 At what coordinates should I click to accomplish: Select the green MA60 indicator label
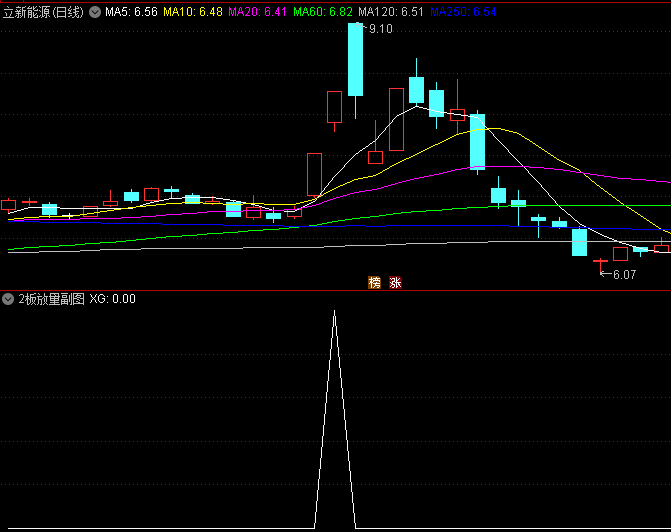click(323, 12)
